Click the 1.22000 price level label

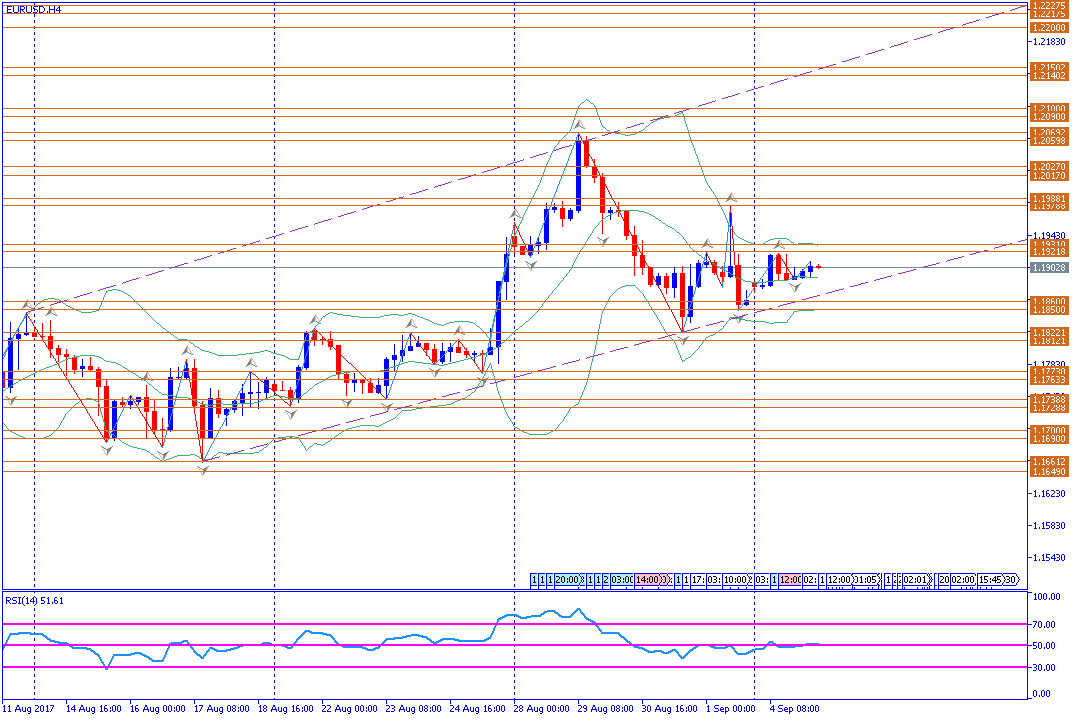pyautogui.click(x=1048, y=27)
